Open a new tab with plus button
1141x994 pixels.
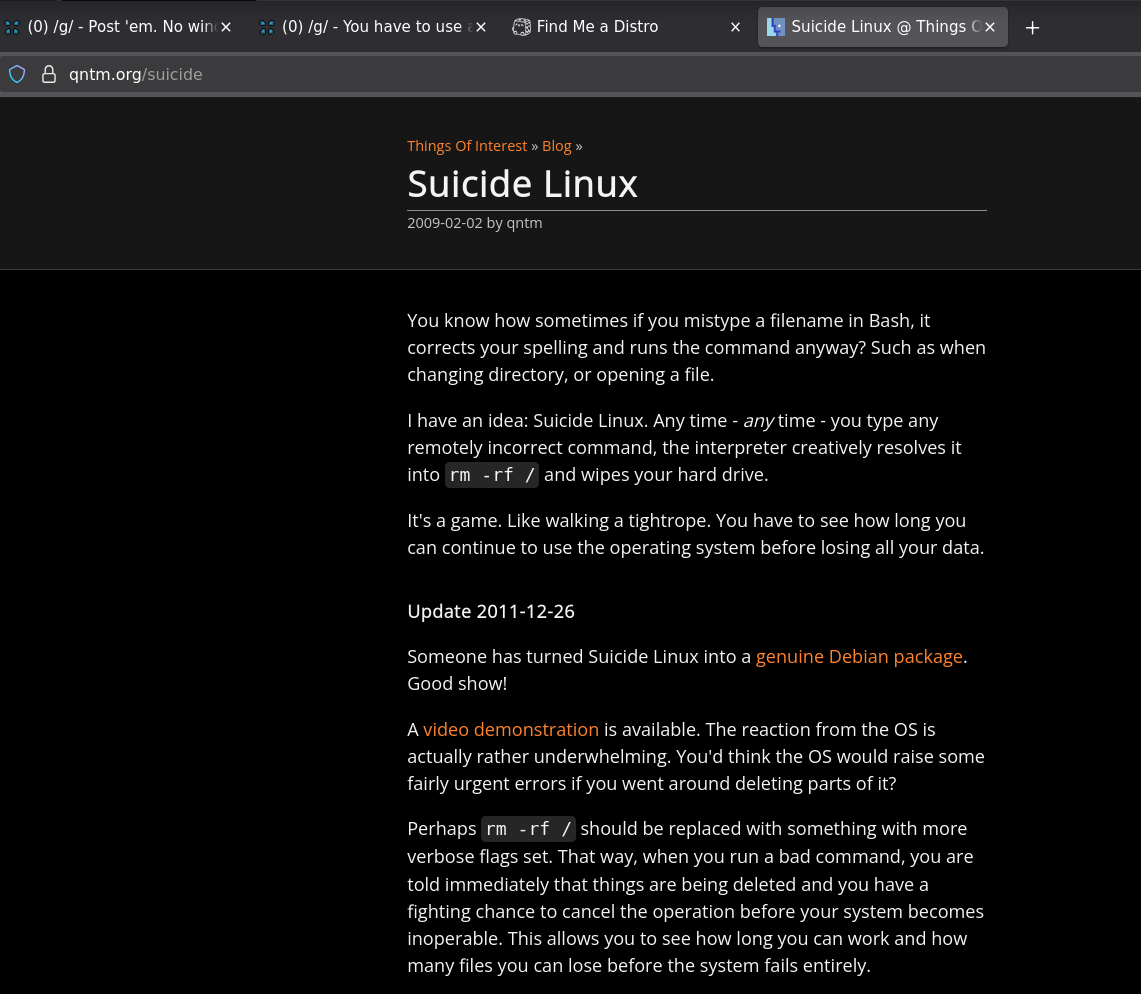(x=1032, y=28)
